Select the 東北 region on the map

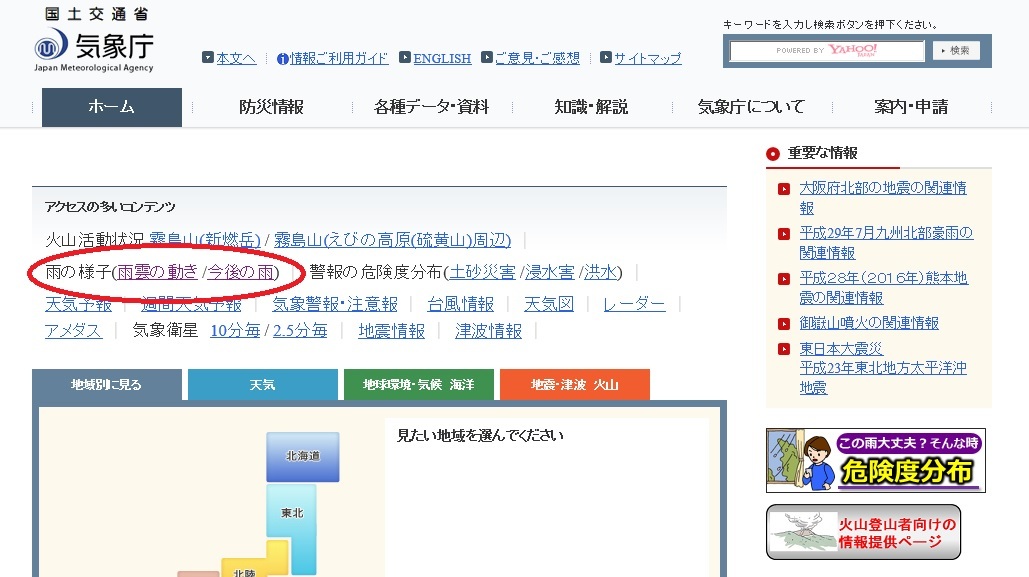coord(291,512)
